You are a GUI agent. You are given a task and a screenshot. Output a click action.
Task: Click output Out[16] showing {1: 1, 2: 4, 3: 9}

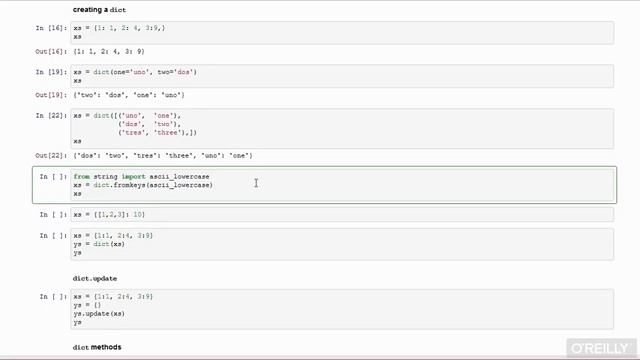(109, 51)
